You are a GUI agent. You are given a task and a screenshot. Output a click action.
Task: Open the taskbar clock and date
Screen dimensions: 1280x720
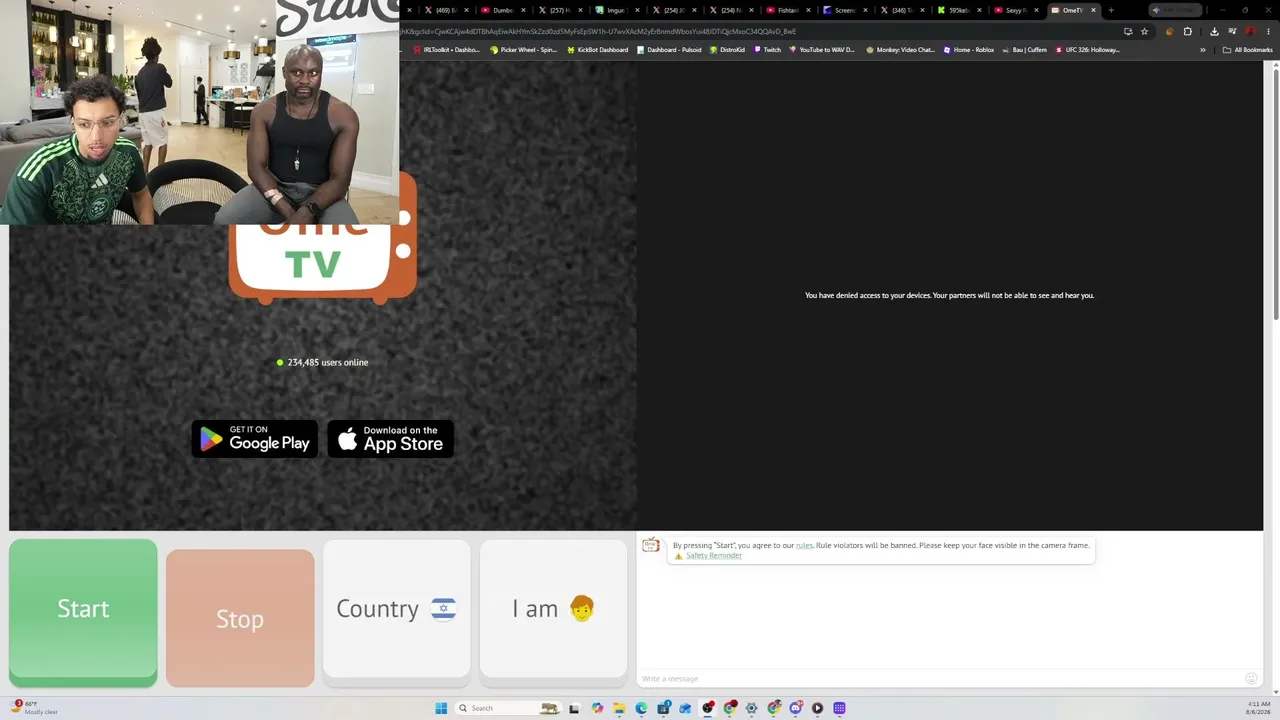click(1259, 708)
